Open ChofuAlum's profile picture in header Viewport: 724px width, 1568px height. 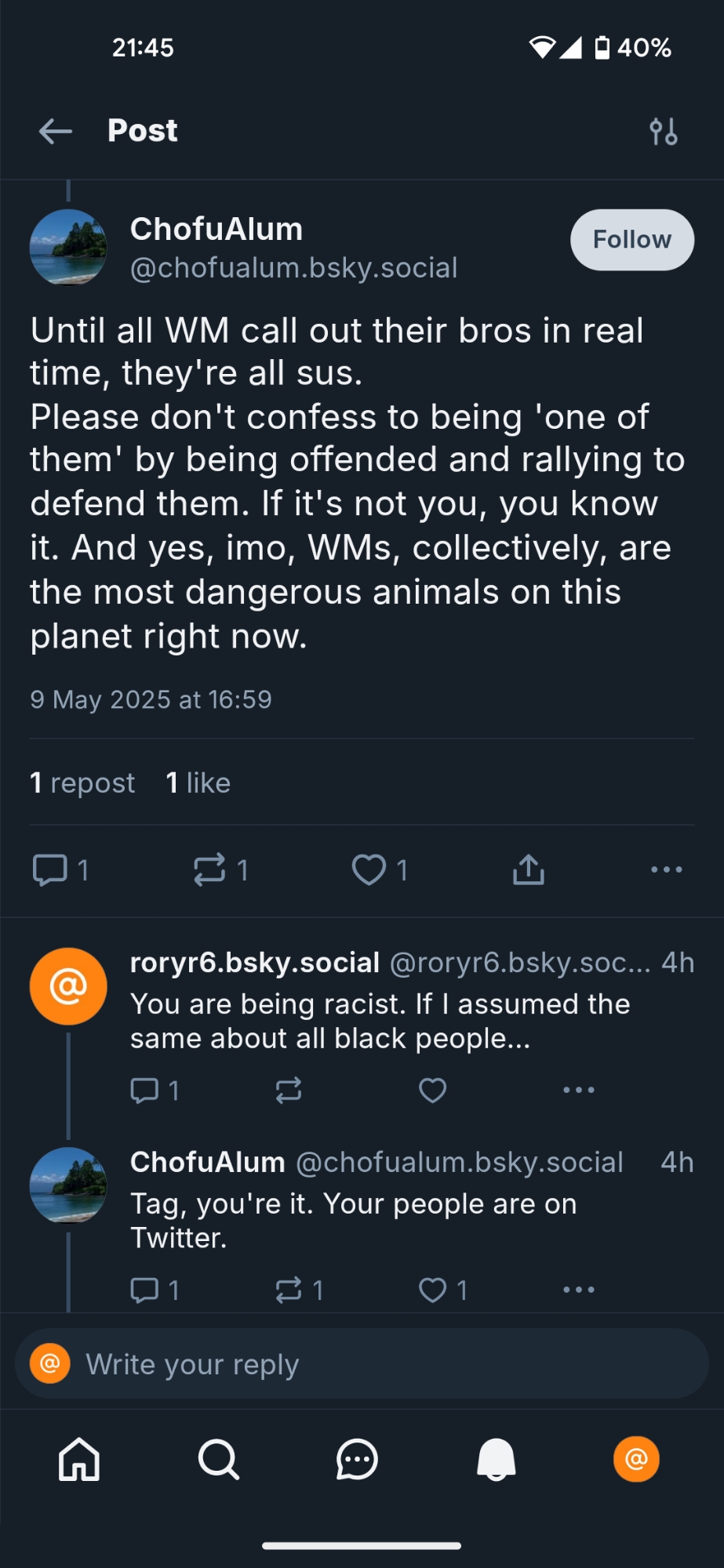(68, 247)
